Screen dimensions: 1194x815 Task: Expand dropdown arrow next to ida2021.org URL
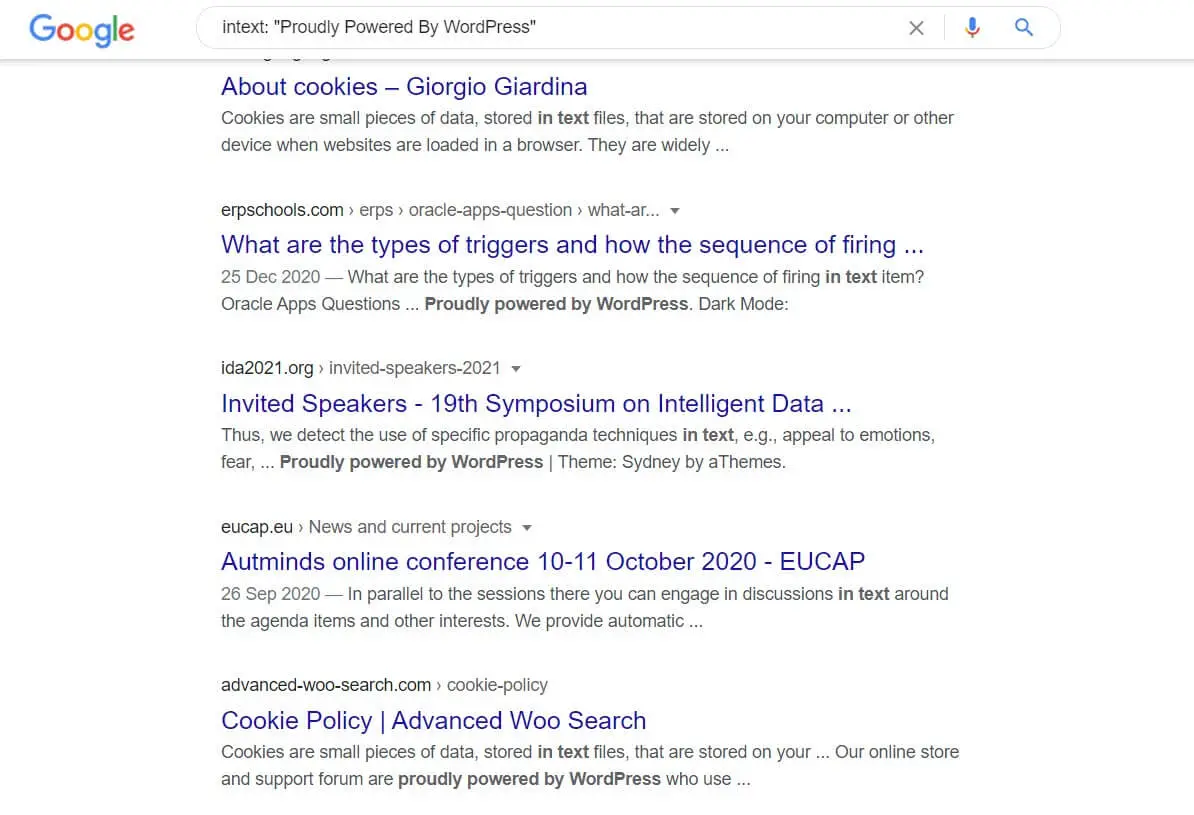tap(516, 369)
